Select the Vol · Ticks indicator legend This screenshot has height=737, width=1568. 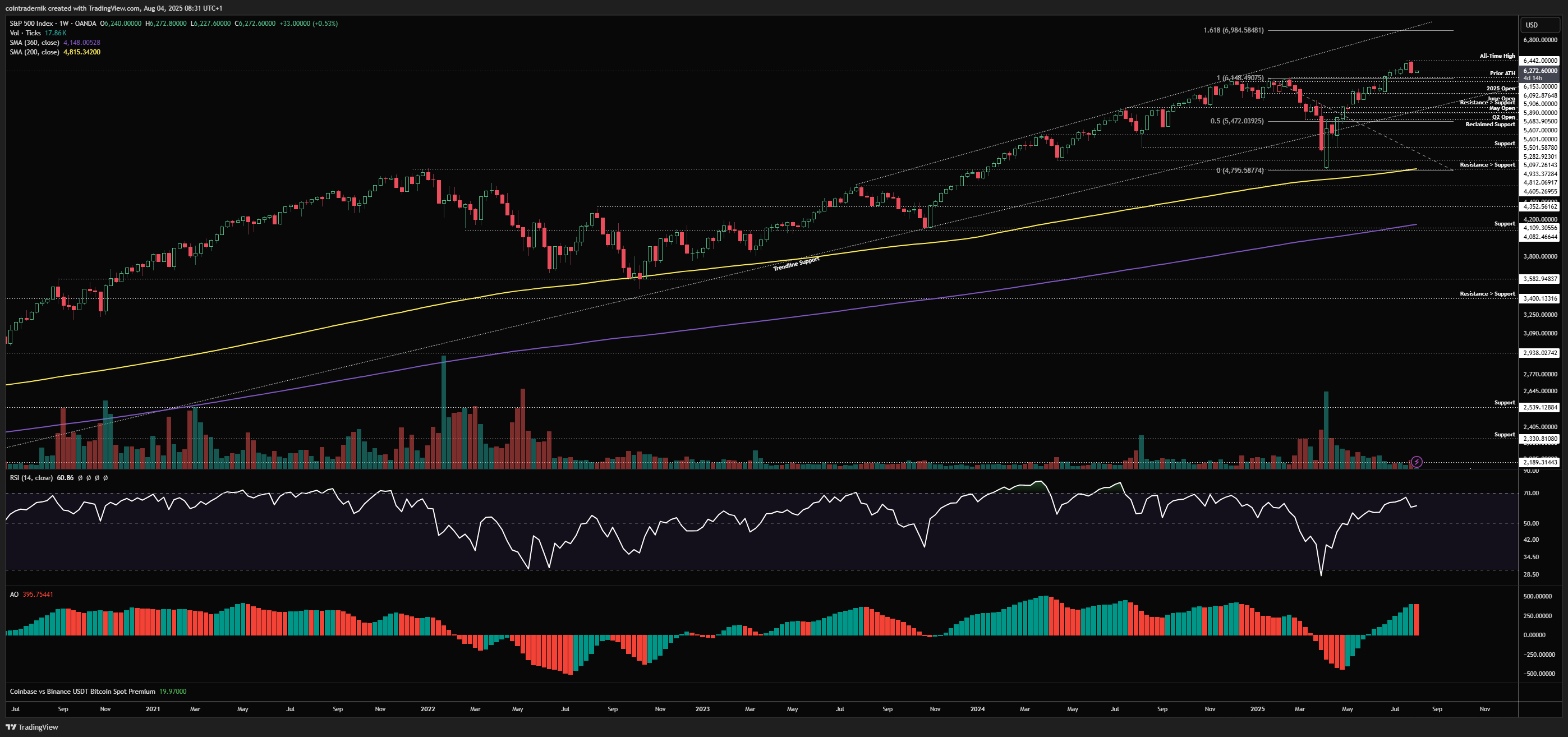click(x=25, y=33)
